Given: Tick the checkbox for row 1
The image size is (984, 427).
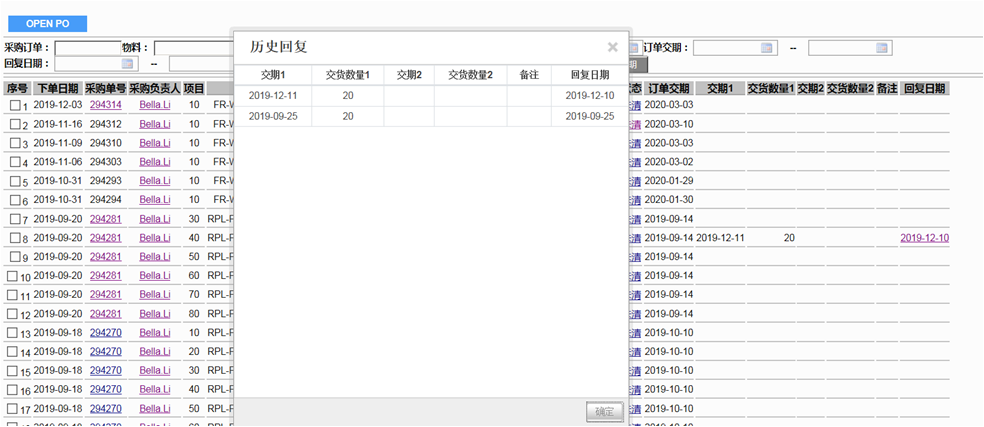Looking at the screenshot, I should [x=15, y=105].
